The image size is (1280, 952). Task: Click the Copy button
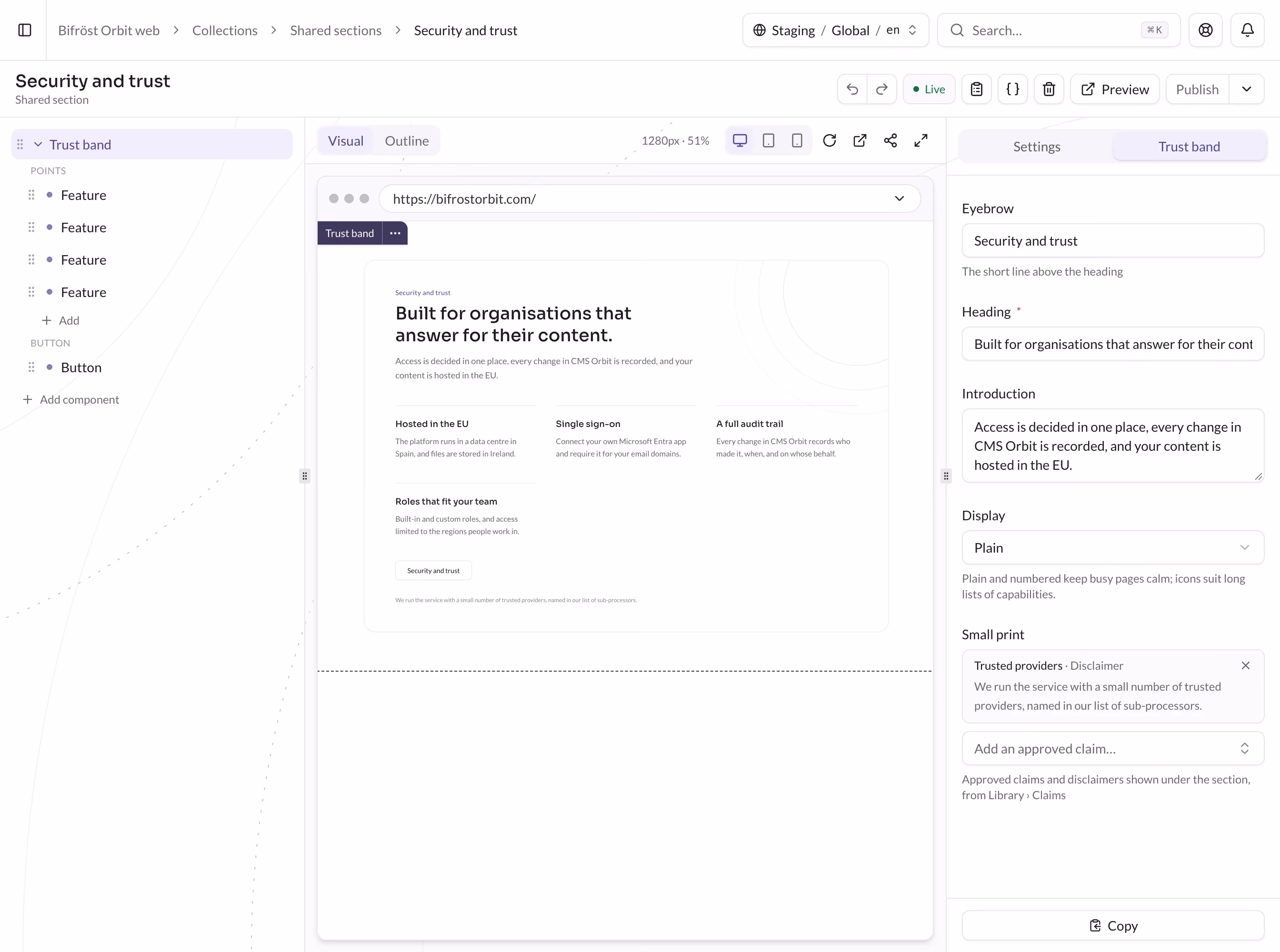point(1113,925)
